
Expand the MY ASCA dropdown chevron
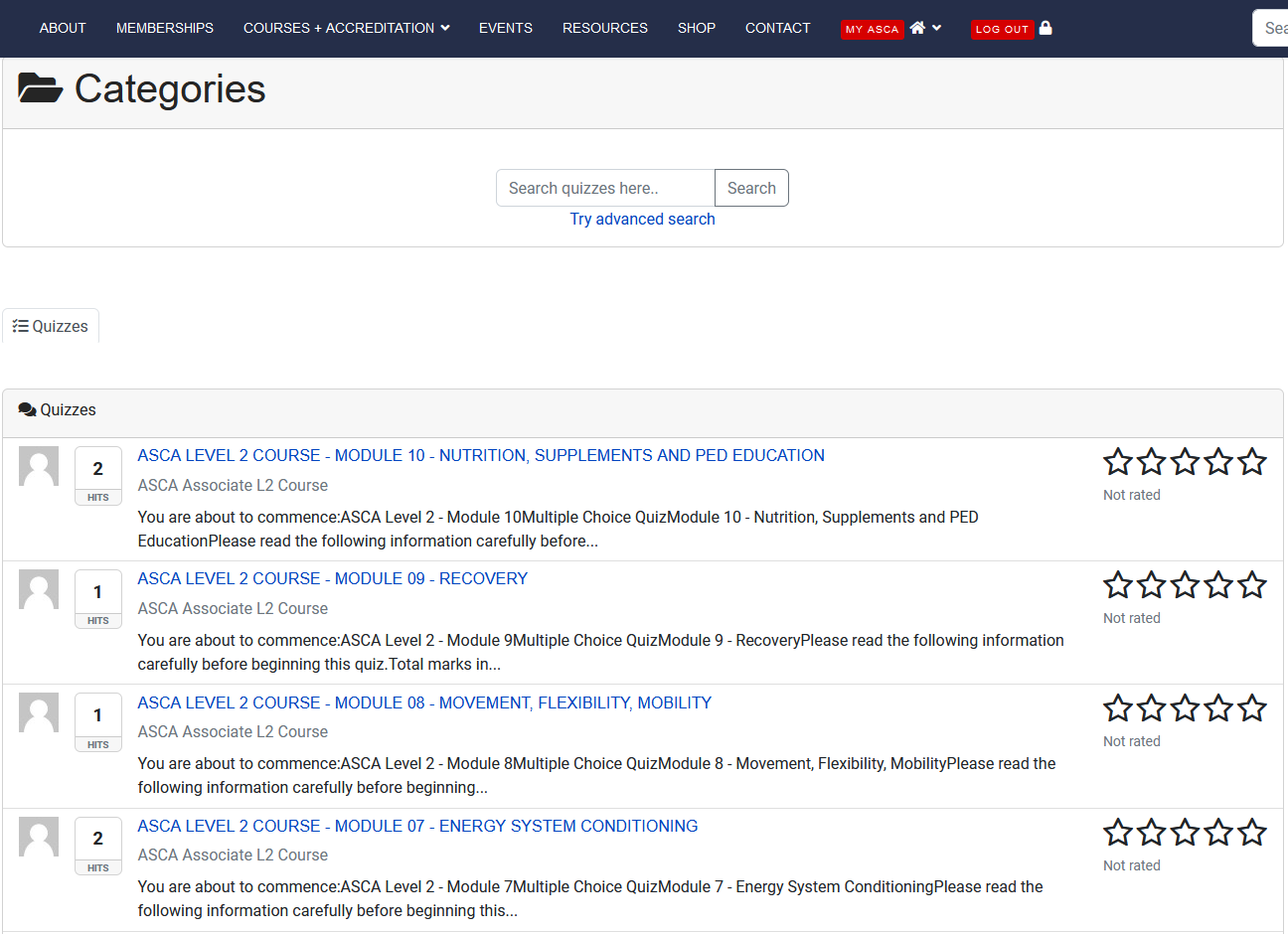click(936, 28)
